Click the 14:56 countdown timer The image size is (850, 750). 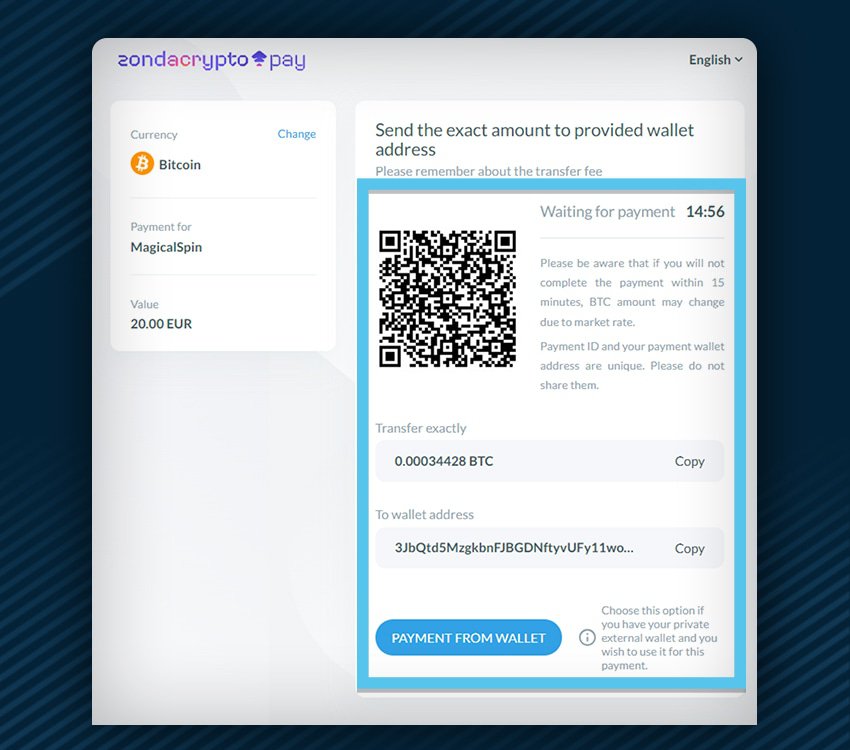705,211
